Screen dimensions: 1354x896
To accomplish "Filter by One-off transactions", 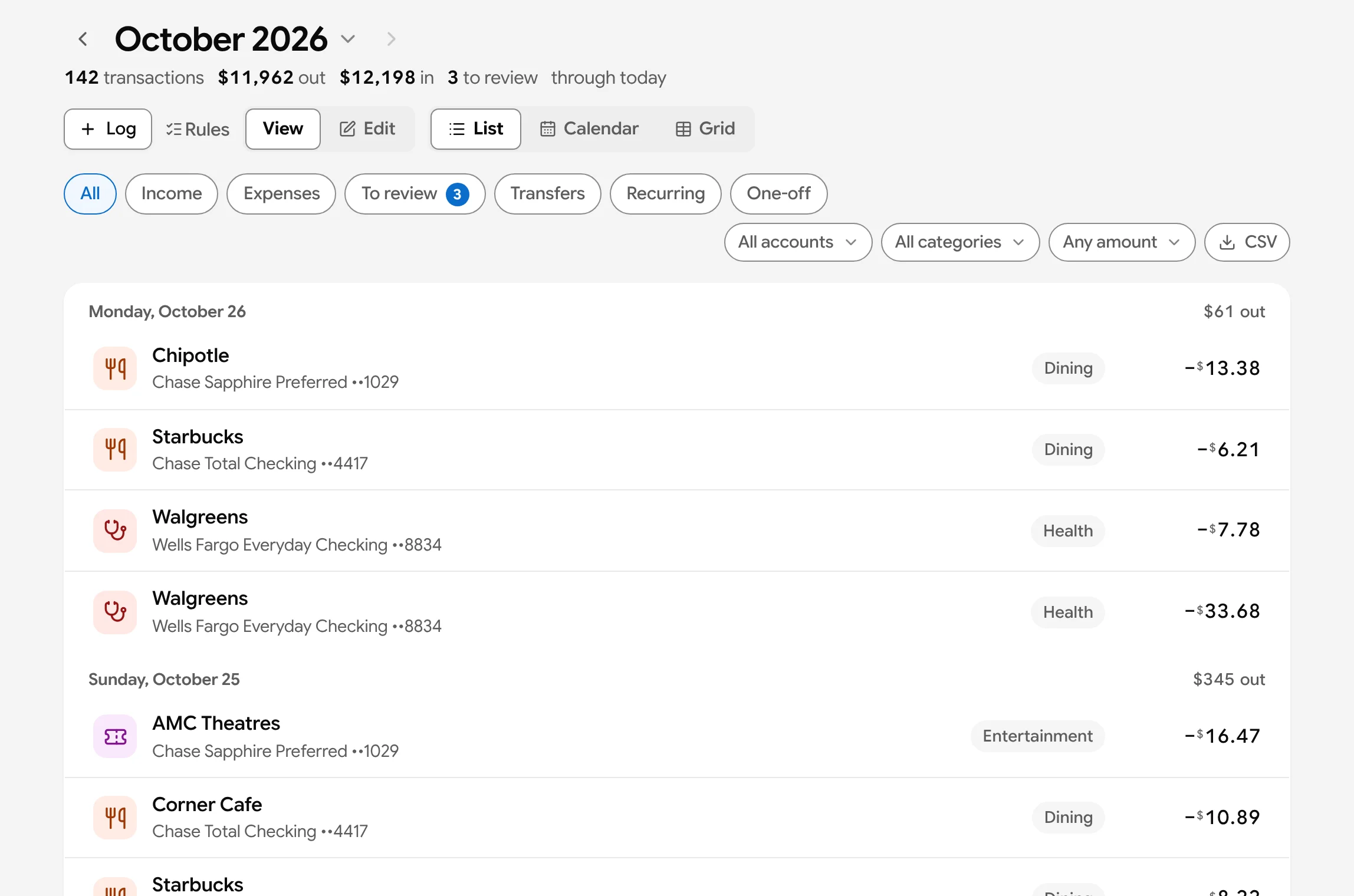I will [779, 194].
